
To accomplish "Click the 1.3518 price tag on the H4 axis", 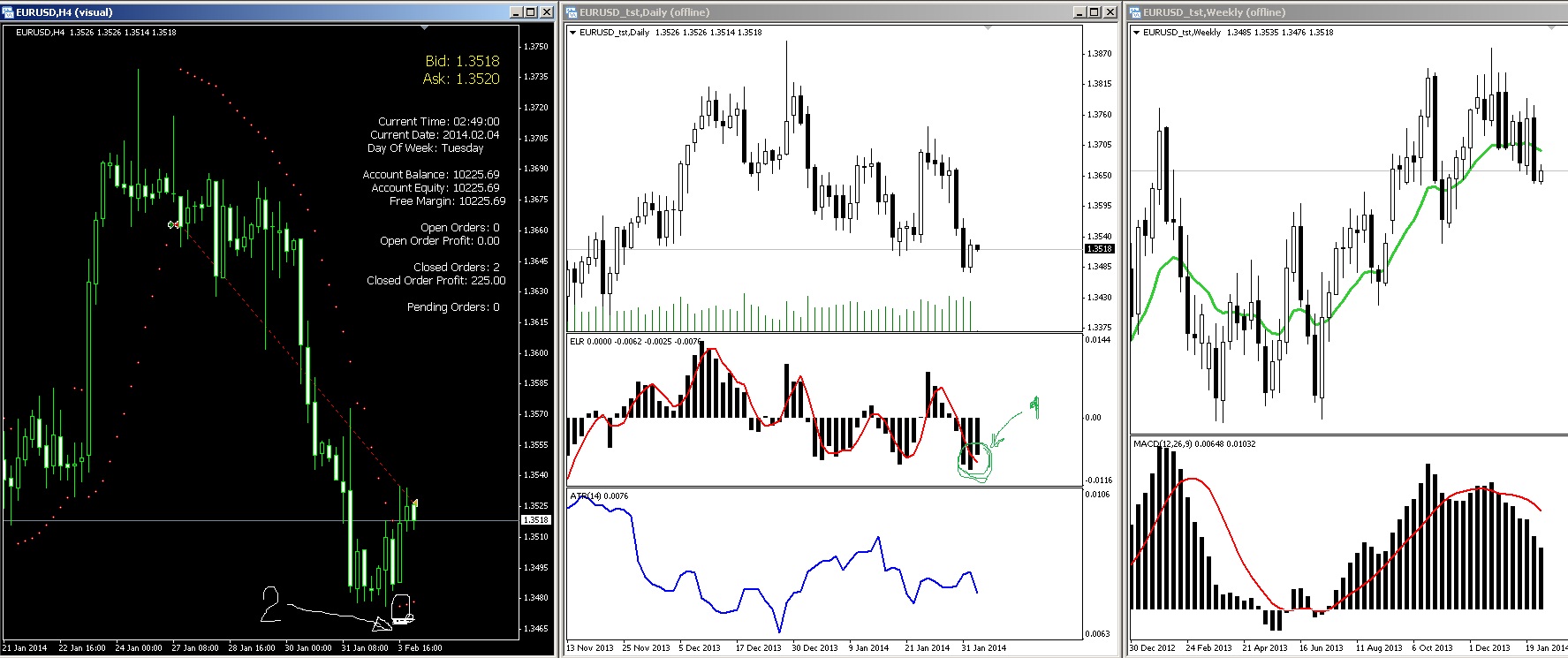I will [x=536, y=520].
